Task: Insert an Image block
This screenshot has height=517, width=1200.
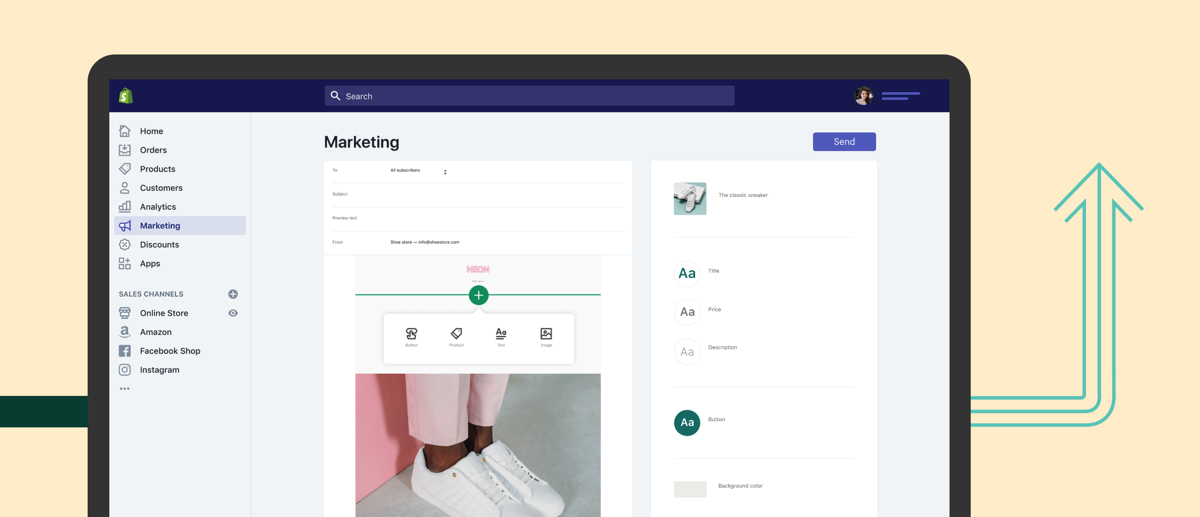Action: point(546,337)
